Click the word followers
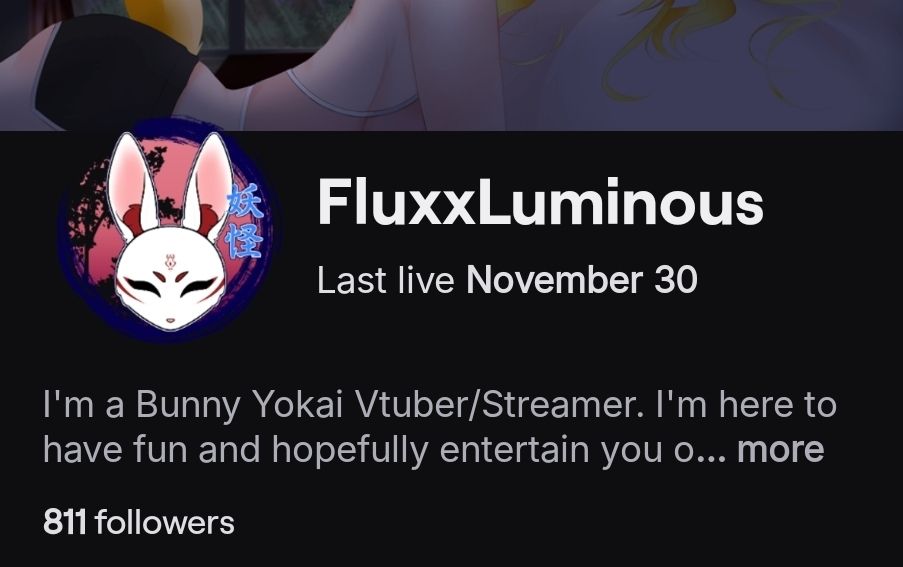This screenshot has height=567, width=903. pyautogui.click(x=165, y=522)
